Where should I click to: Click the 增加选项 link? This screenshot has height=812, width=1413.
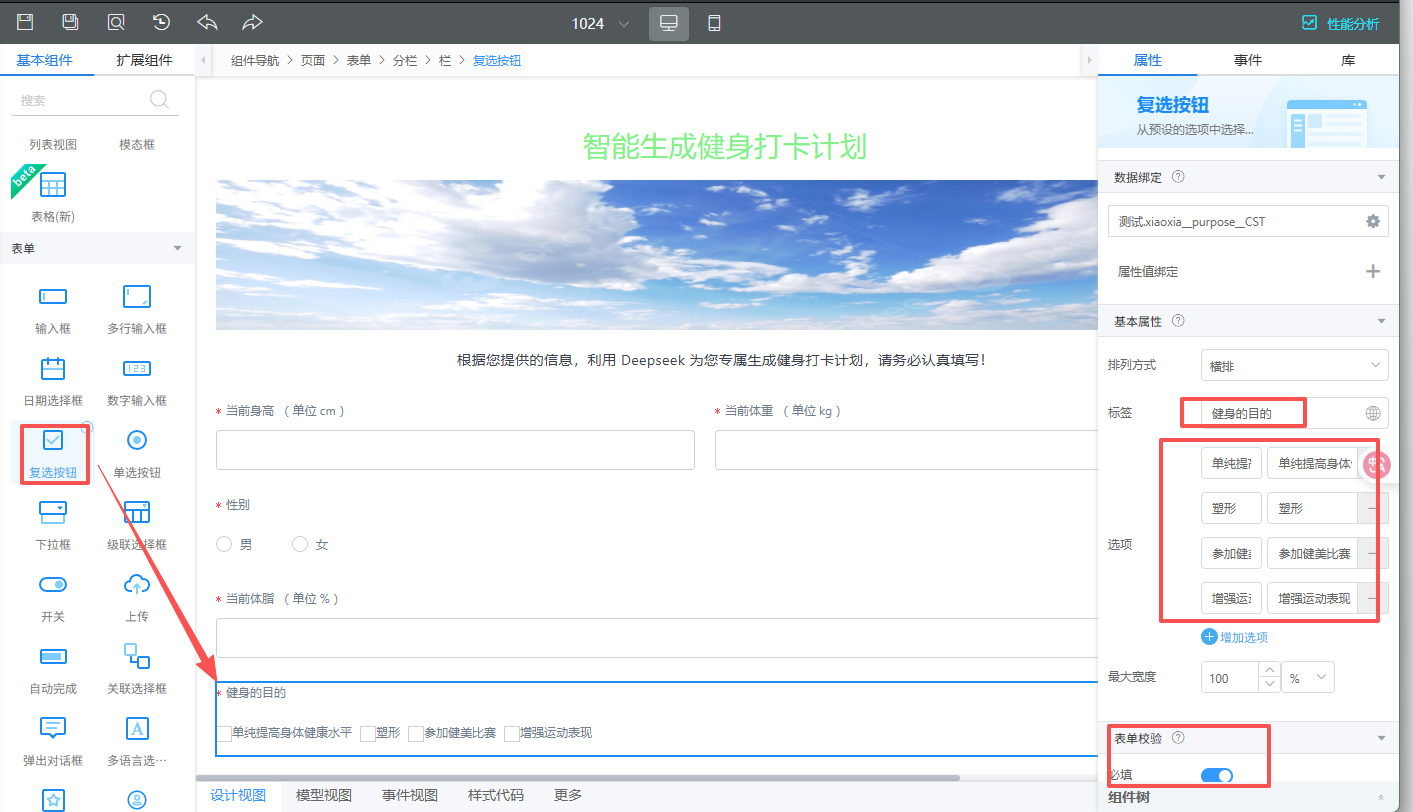click(1235, 637)
